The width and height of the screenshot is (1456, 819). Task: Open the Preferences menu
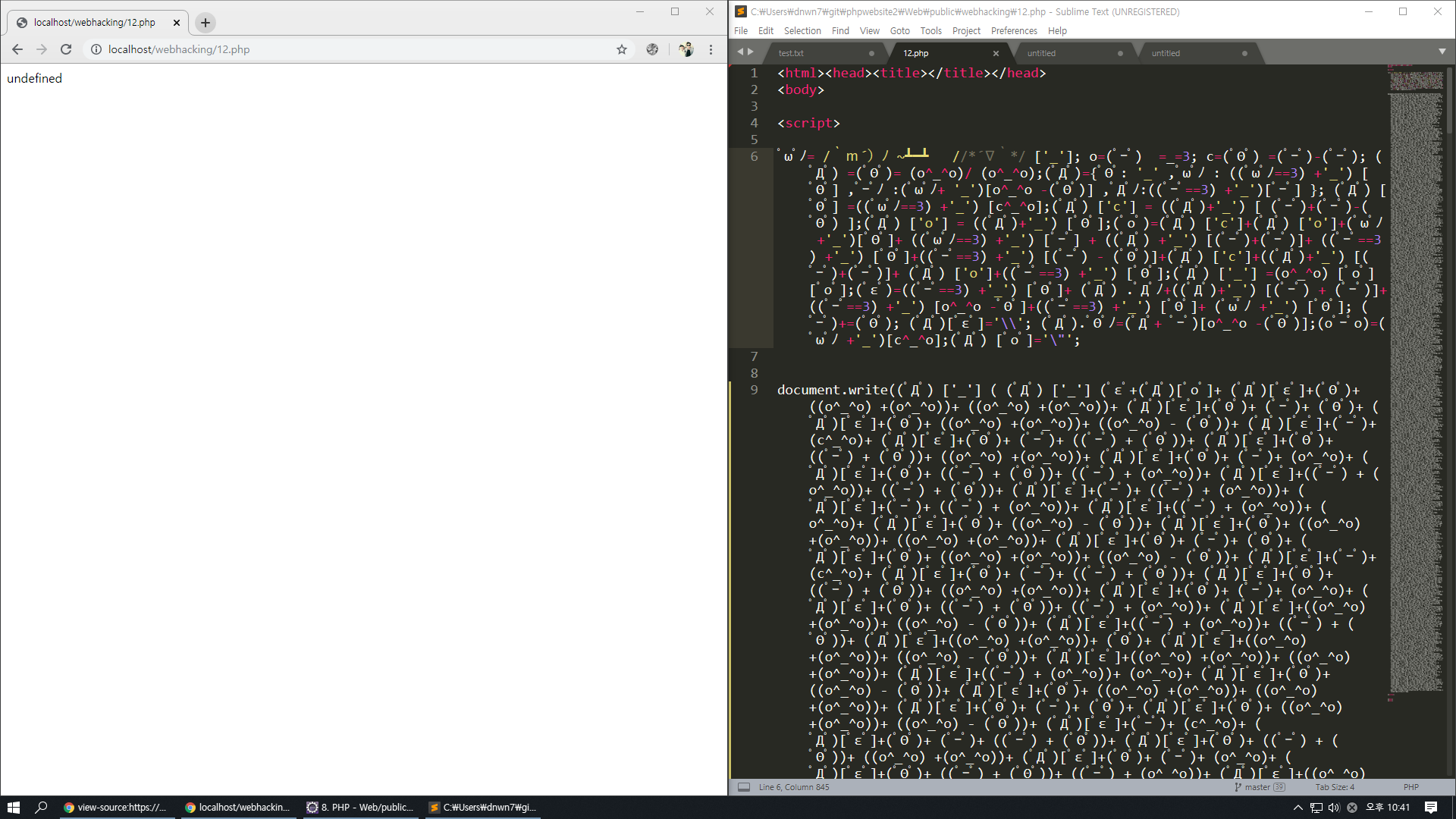click(1013, 31)
